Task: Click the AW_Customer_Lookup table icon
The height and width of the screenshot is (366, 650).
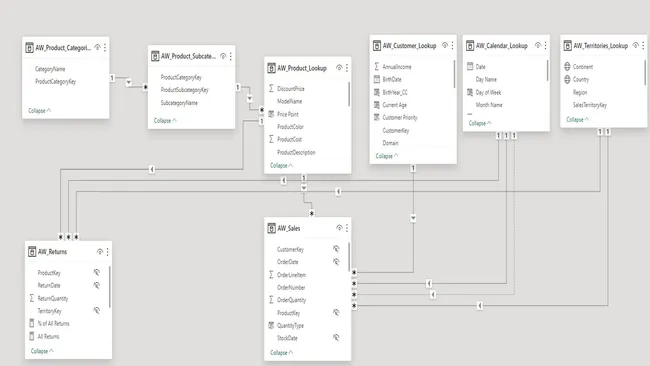Action: point(377,46)
